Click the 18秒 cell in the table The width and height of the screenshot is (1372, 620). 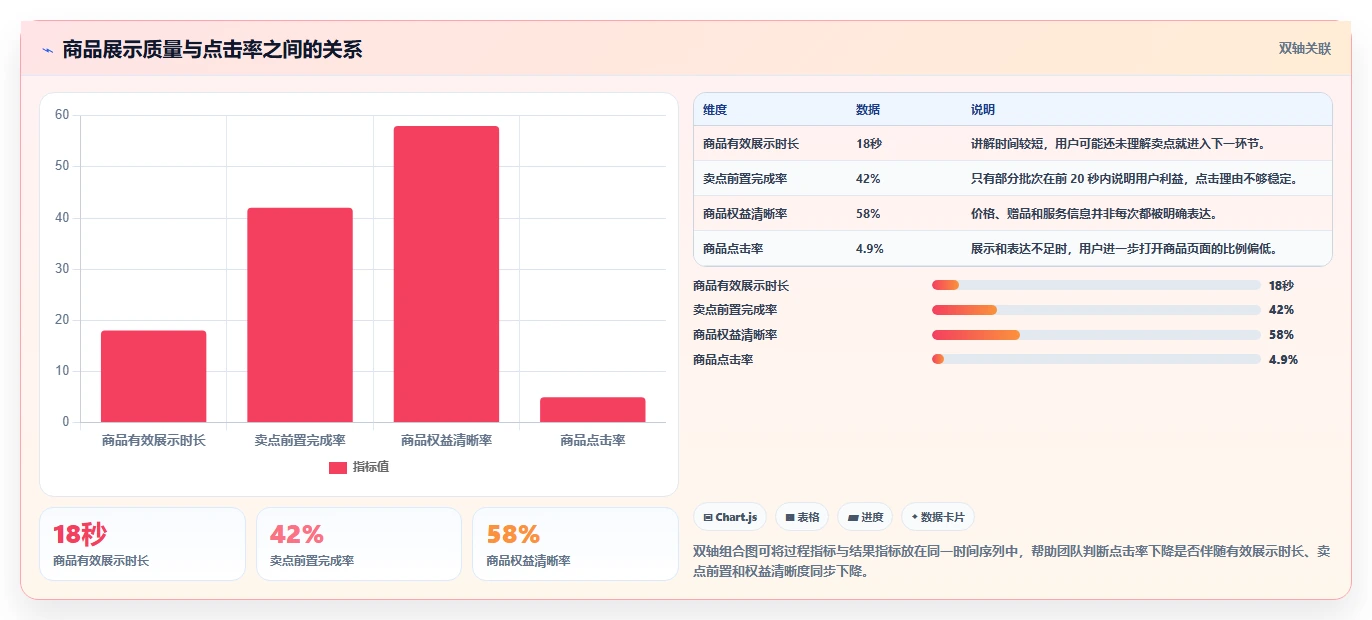point(869,144)
